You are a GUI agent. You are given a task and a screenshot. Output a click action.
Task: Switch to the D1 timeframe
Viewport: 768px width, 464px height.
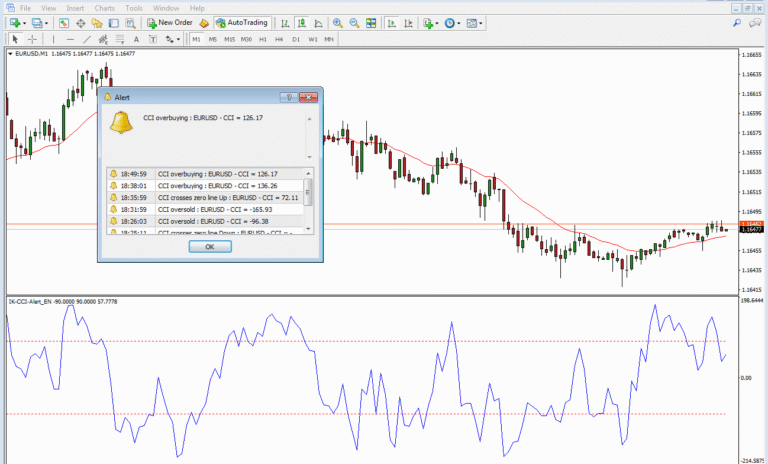(x=296, y=39)
